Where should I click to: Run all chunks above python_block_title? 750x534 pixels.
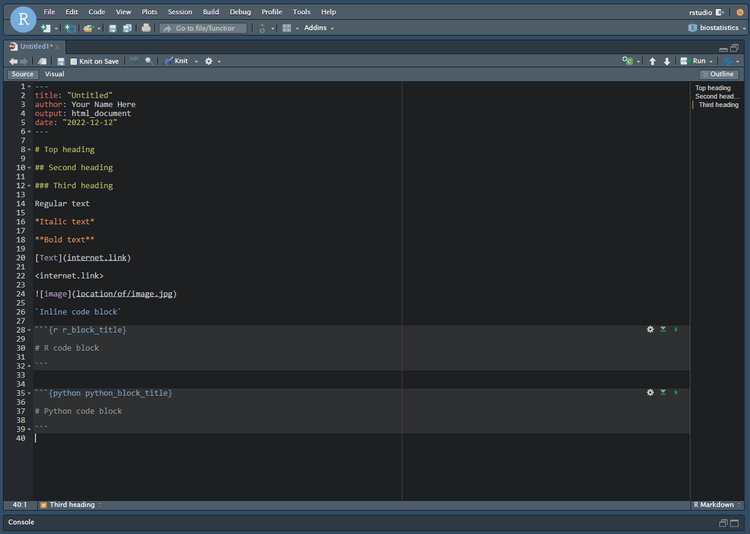663,392
